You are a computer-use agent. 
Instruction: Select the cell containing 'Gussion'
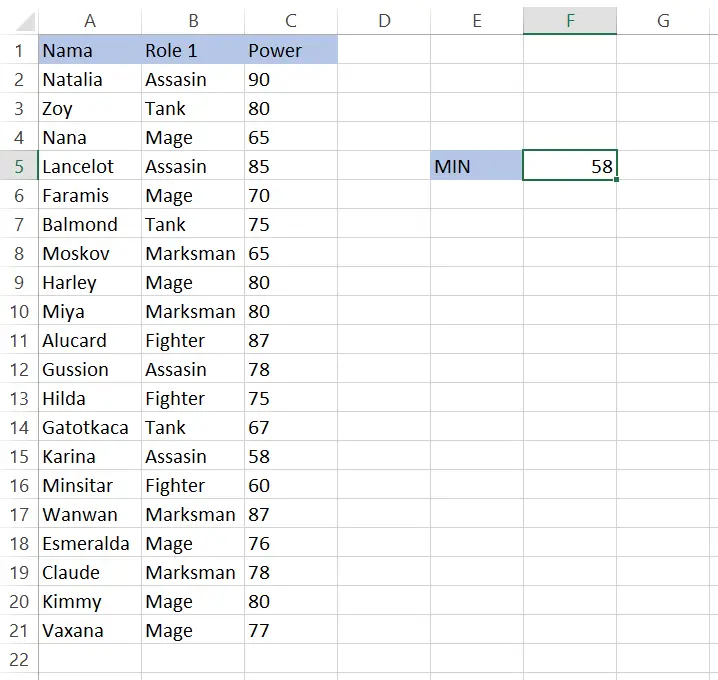click(x=90, y=369)
